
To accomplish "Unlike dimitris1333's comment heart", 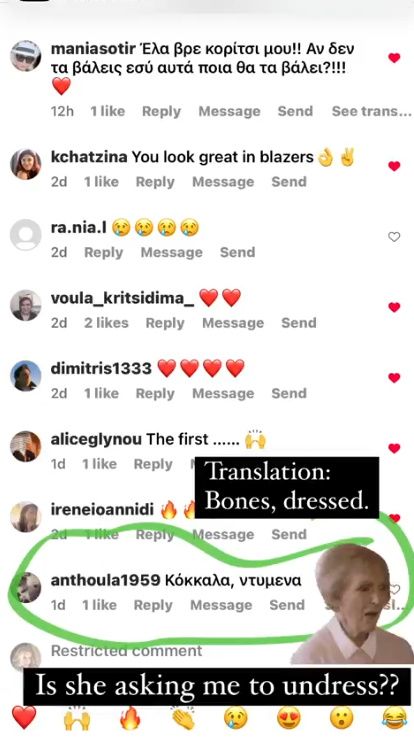I will 394,378.
